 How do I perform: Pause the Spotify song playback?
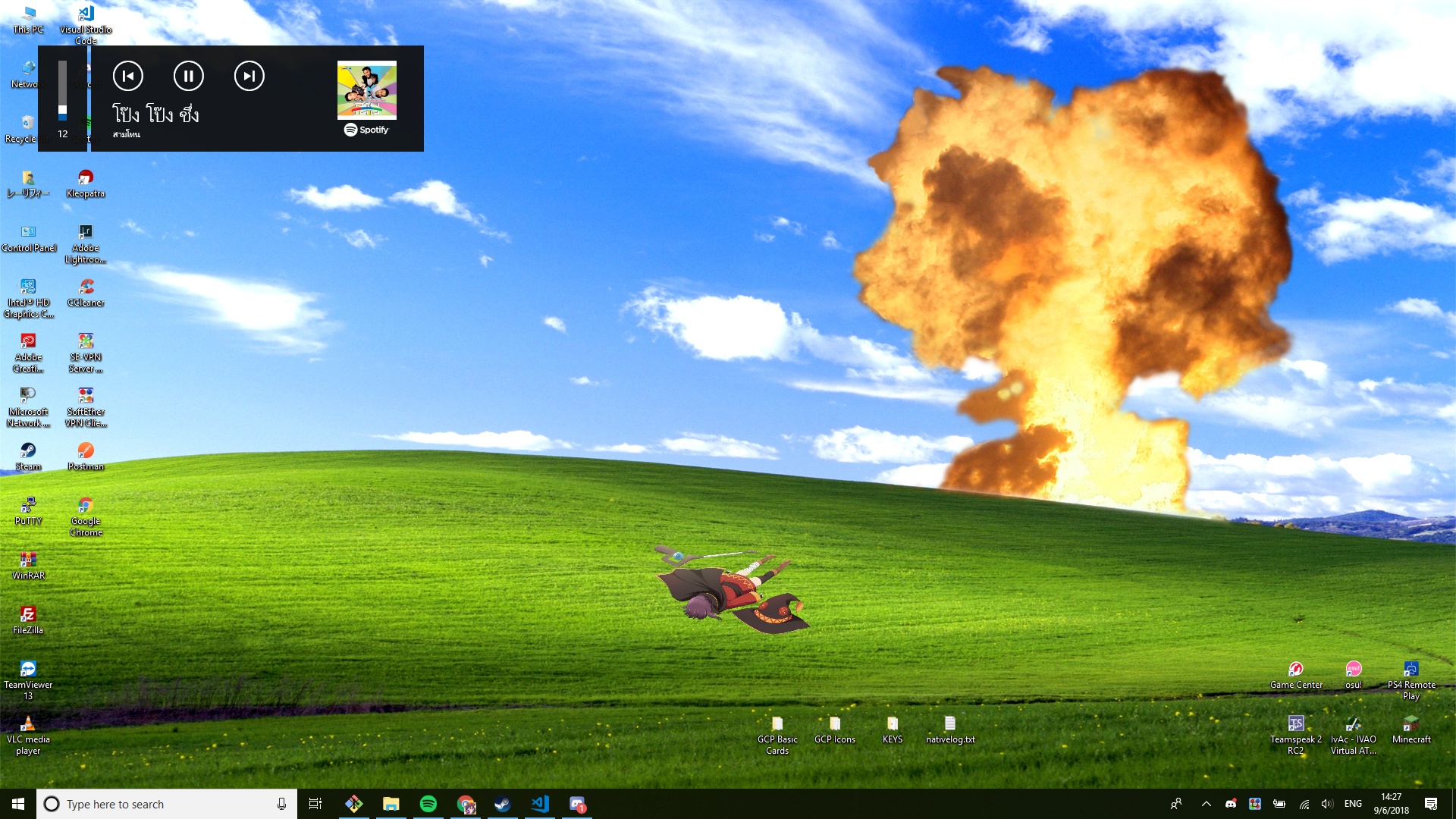coord(189,76)
